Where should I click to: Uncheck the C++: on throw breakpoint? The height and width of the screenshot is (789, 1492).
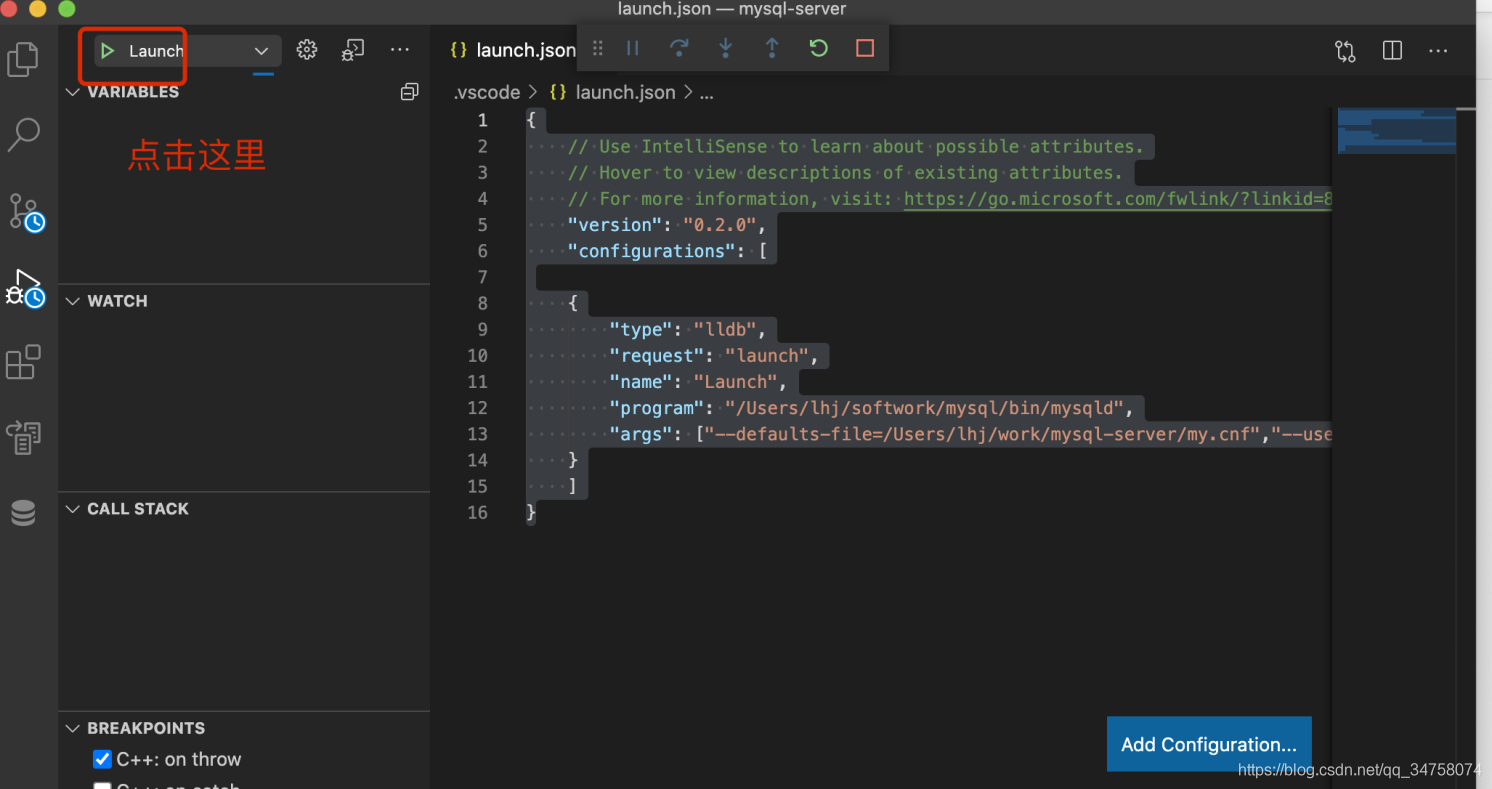102,759
